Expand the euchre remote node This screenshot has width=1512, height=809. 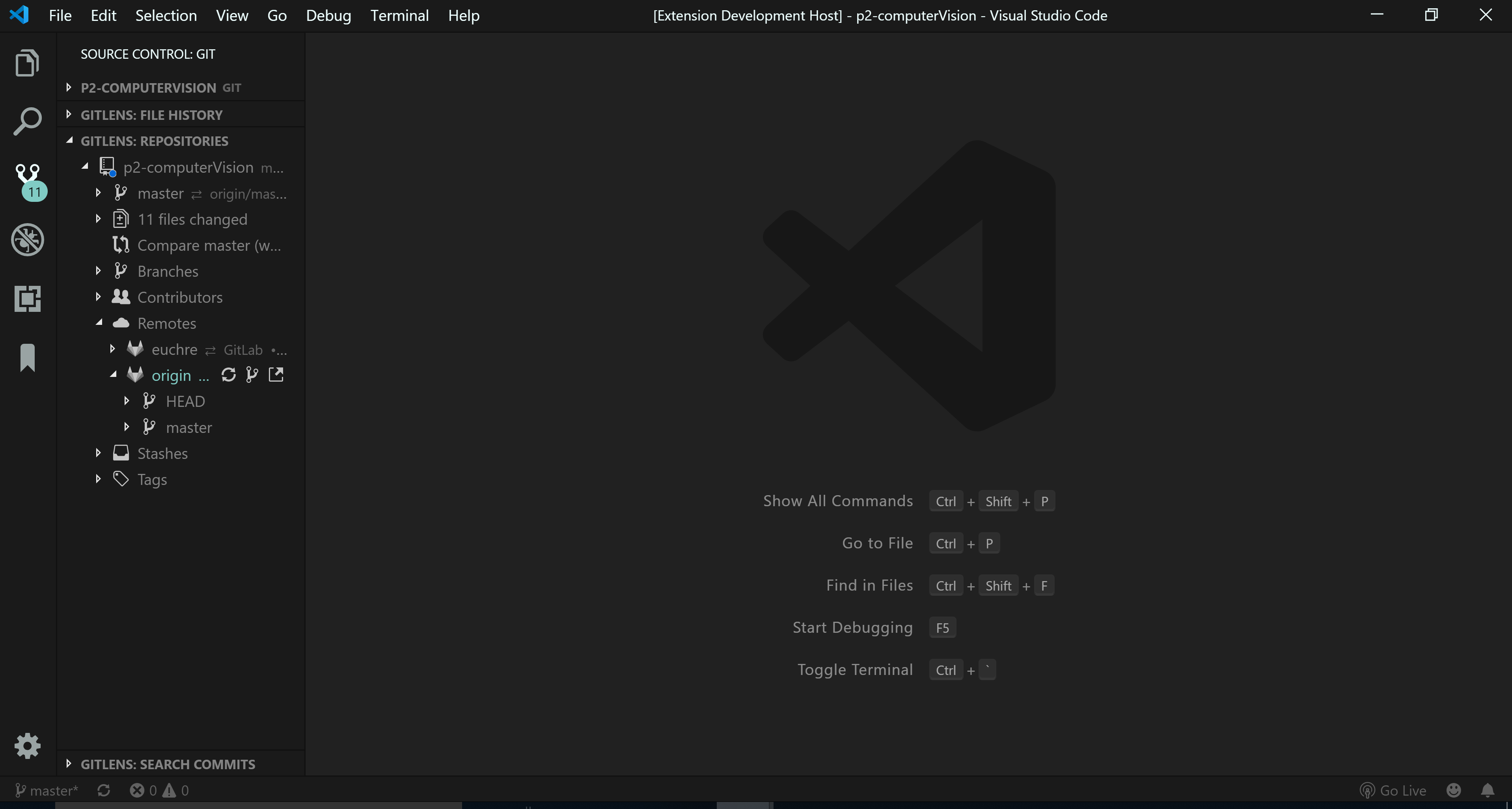pyautogui.click(x=112, y=349)
